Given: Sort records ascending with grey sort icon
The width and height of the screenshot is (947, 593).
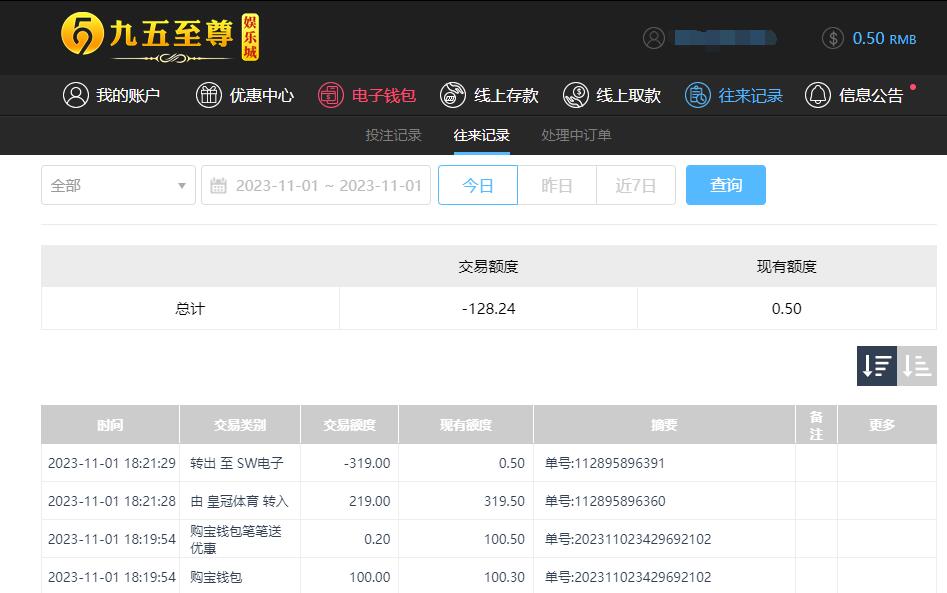Looking at the screenshot, I should pyautogui.click(x=917, y=366).
